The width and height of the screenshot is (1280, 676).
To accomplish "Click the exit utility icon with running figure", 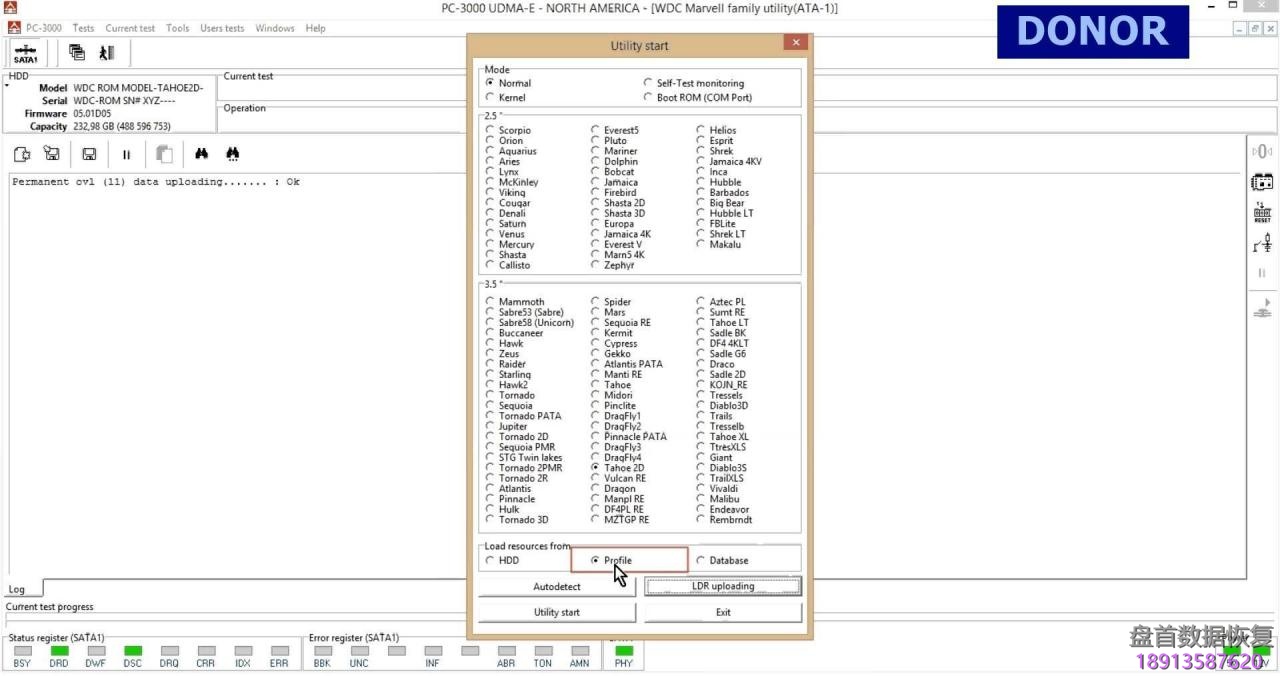I will click(107, 53).
